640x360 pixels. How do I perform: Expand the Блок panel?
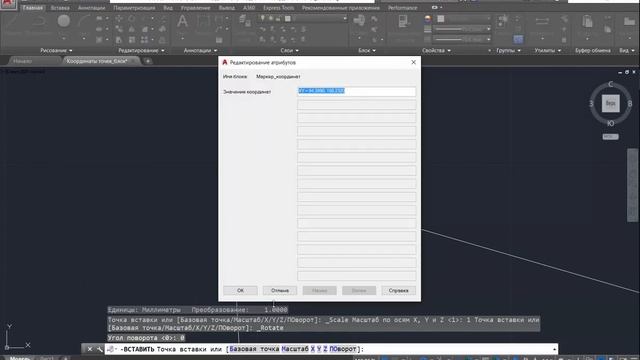pyautogui.click(x=367, y=50)
